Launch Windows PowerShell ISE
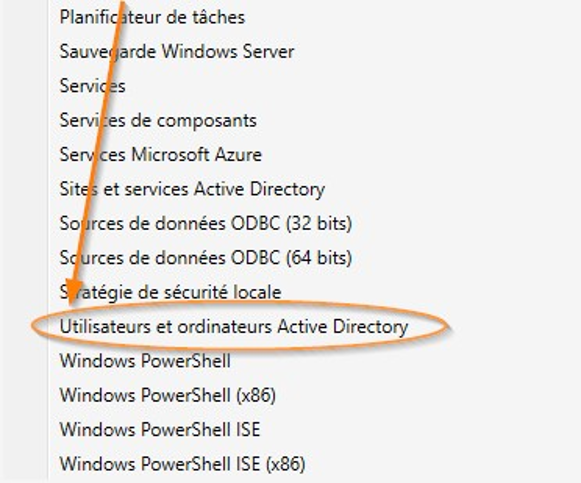The image size is (581, 483). click(x=160, y=430)
